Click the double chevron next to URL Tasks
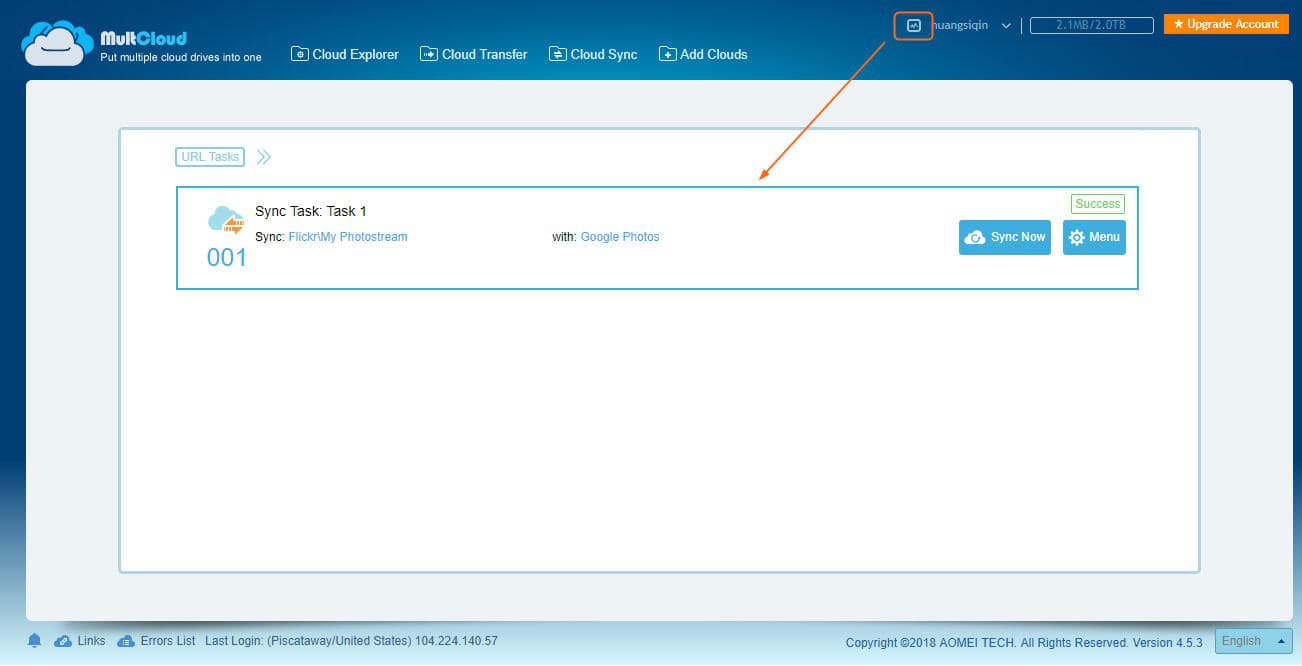The height and width of the screenshot is (666, 1302). click(x=263, y=157)
